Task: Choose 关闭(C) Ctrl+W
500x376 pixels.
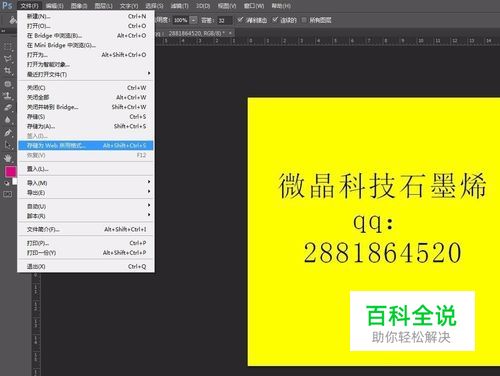Action: (x=86, y=88)
